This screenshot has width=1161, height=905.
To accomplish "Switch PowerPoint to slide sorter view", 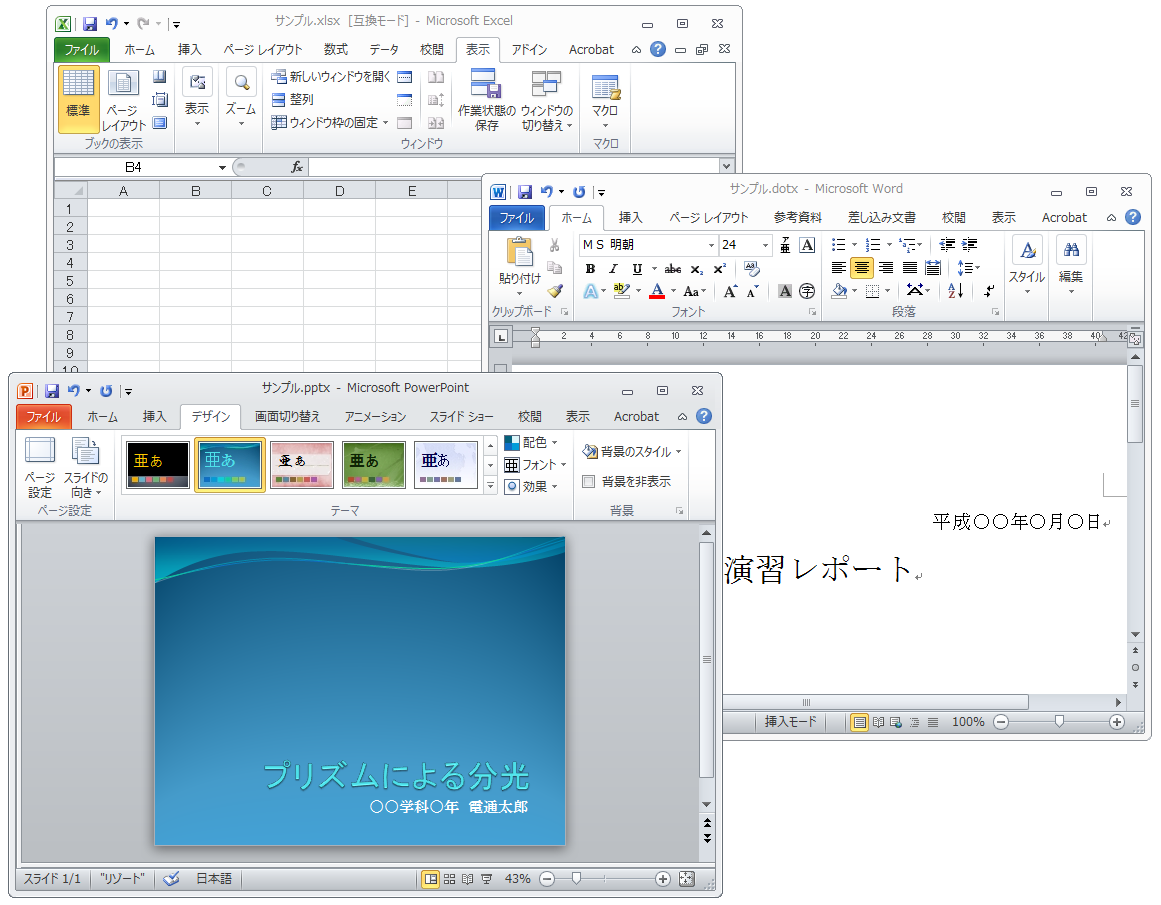I will tap(449, 879).
